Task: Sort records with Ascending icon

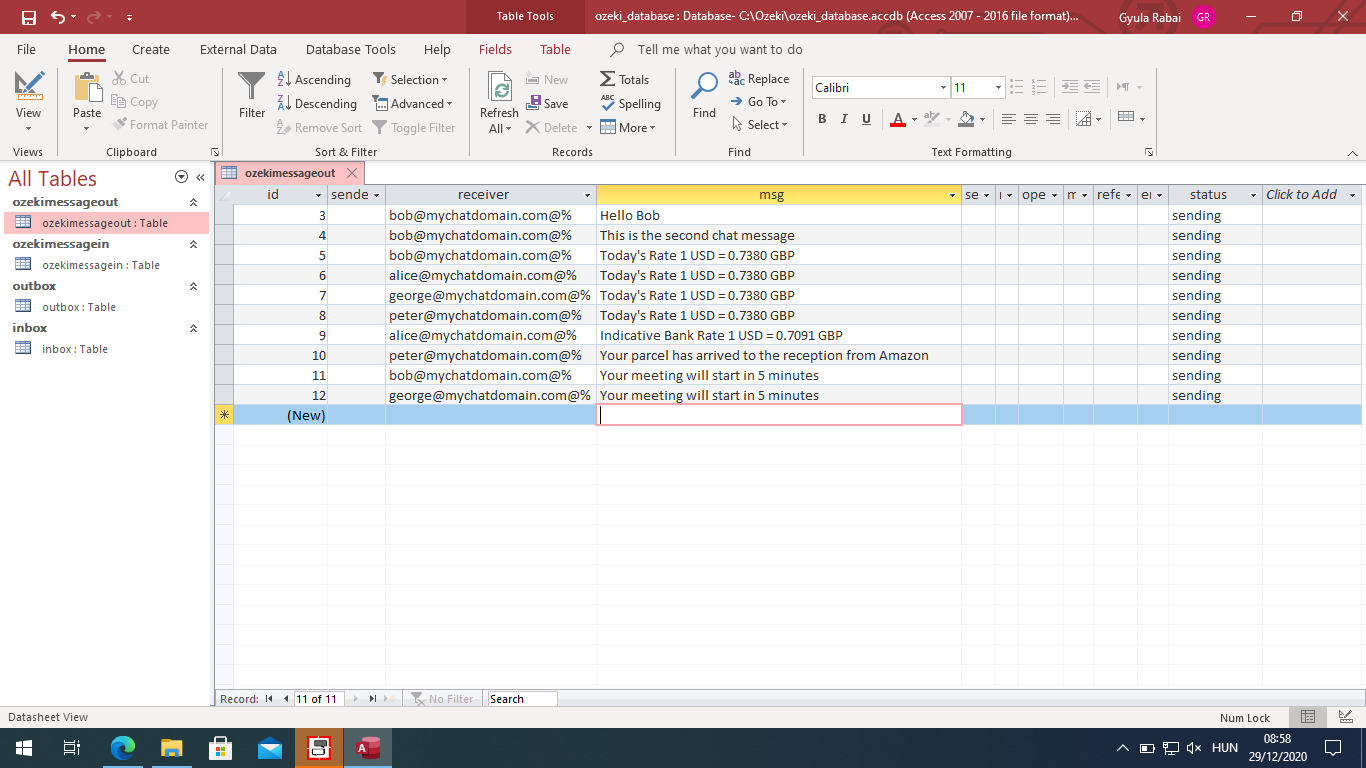Action: 315,79
